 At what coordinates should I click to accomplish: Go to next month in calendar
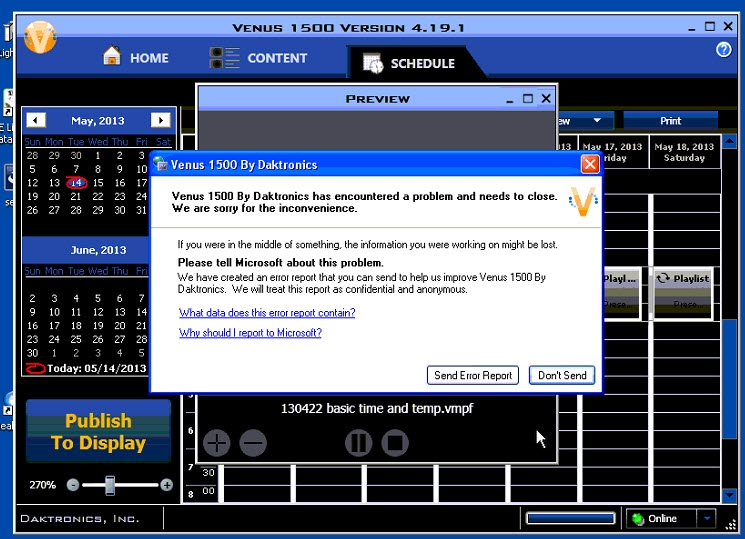point(160,120)
